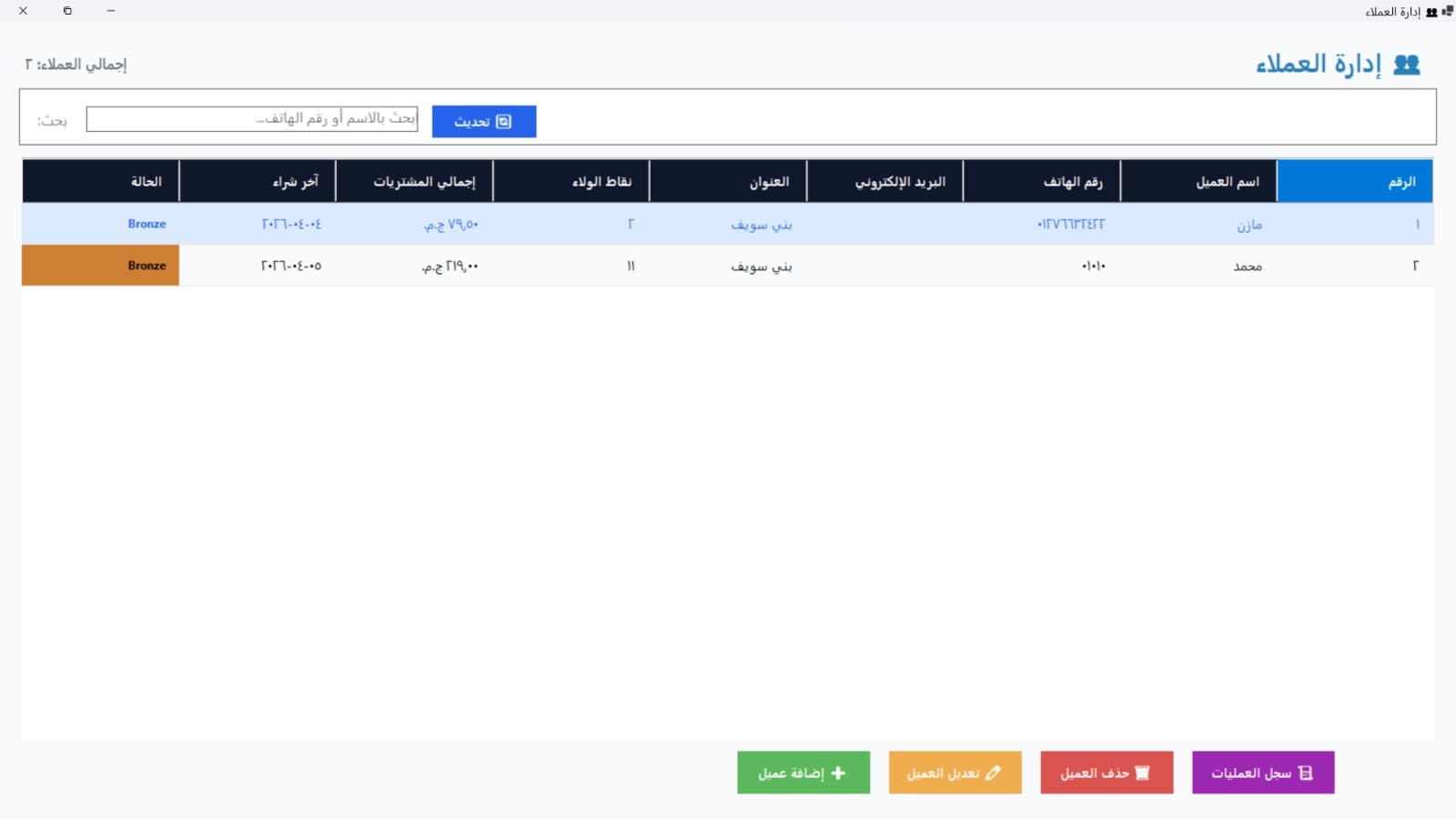Select customer name مازن
Viewport: 1456px width, 819px height.
coord(1249,225)
